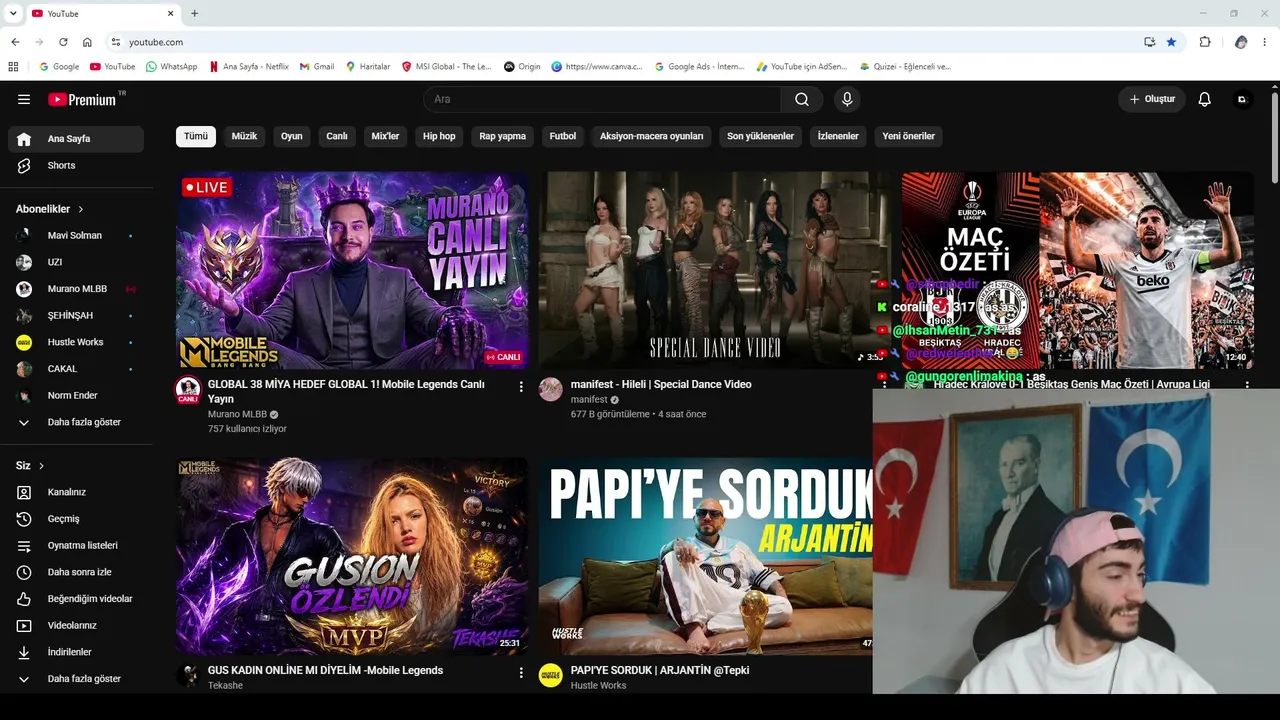Viewport: 1280px width, 720px height.
Task: Open manifest channel avatar beside video title
Action: (x=551, y=390)
